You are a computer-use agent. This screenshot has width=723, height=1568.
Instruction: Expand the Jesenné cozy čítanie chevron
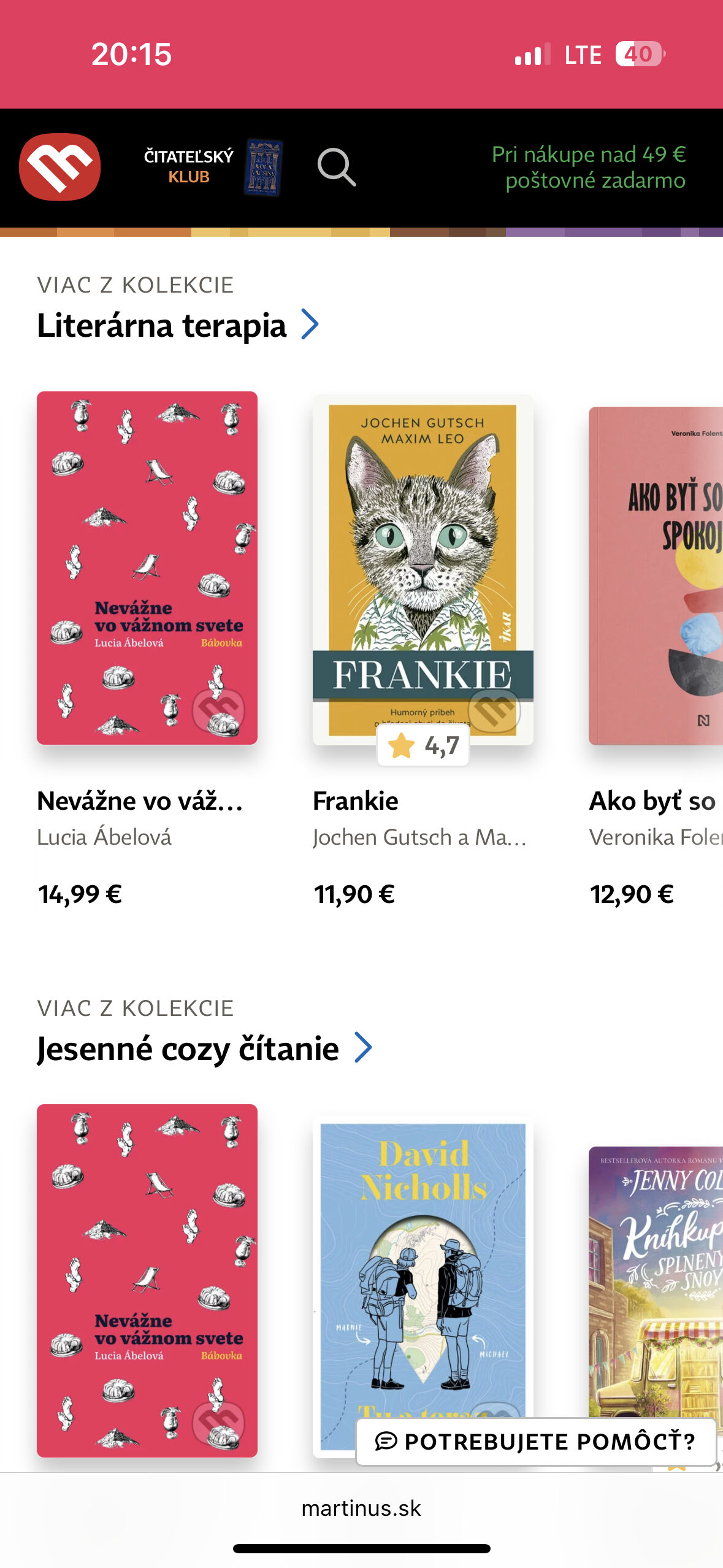(x=364, y=1047)
